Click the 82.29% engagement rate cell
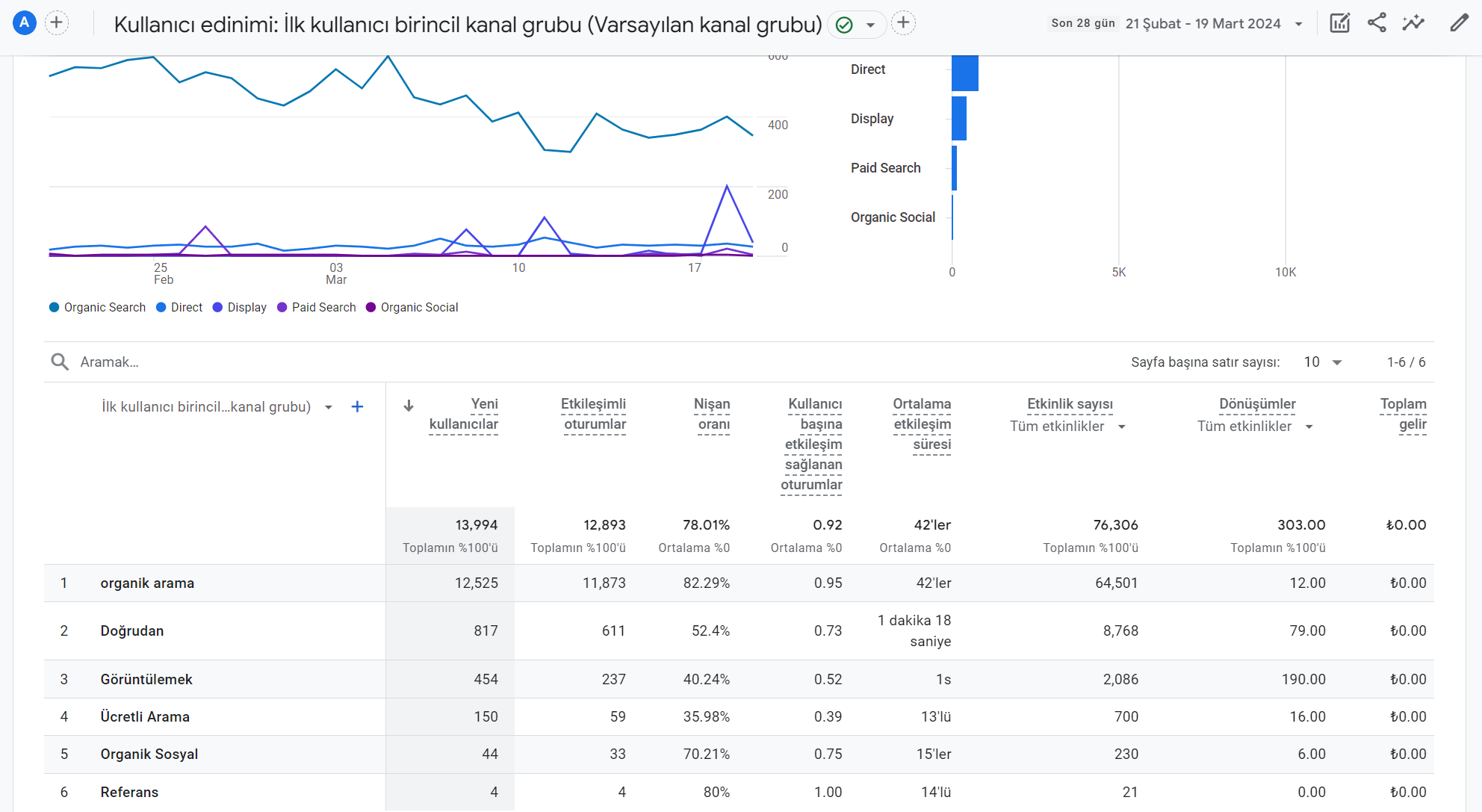Viewport: 1482px width, 812px height. [707, 583]
